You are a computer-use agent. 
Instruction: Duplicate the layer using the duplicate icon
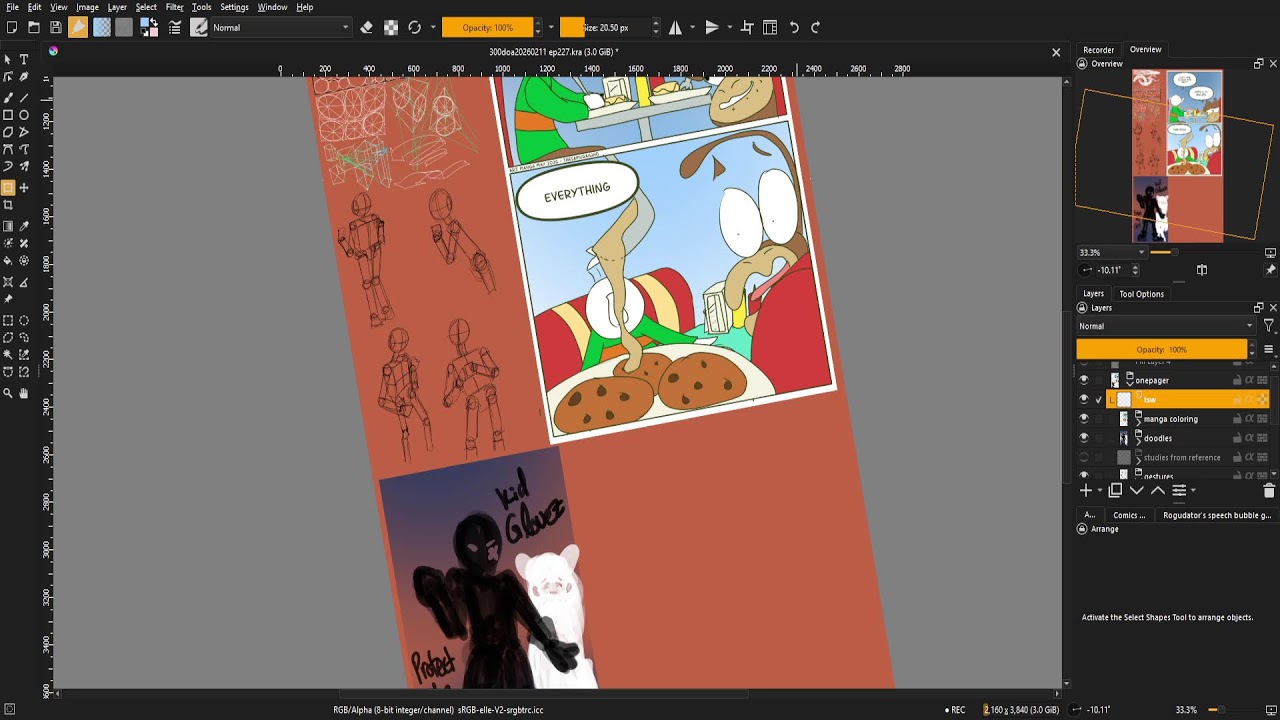(1115, 491)
